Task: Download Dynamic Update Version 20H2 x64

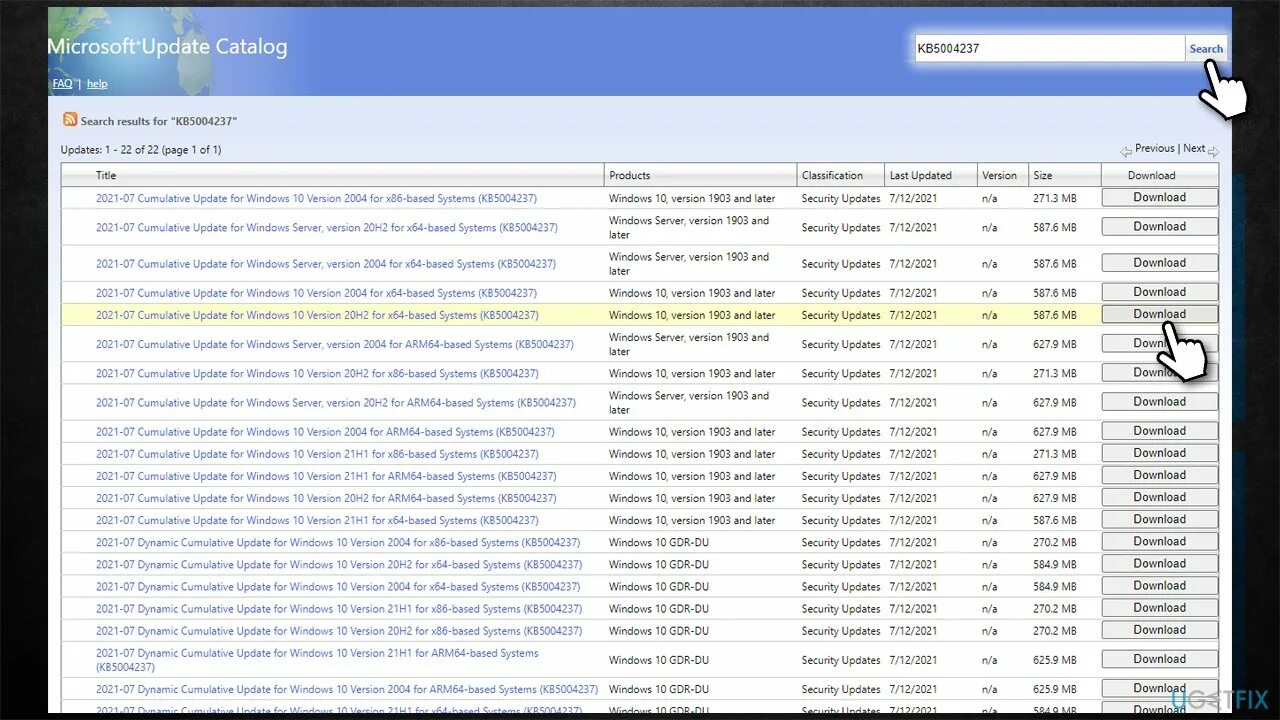Action: 1159,564
